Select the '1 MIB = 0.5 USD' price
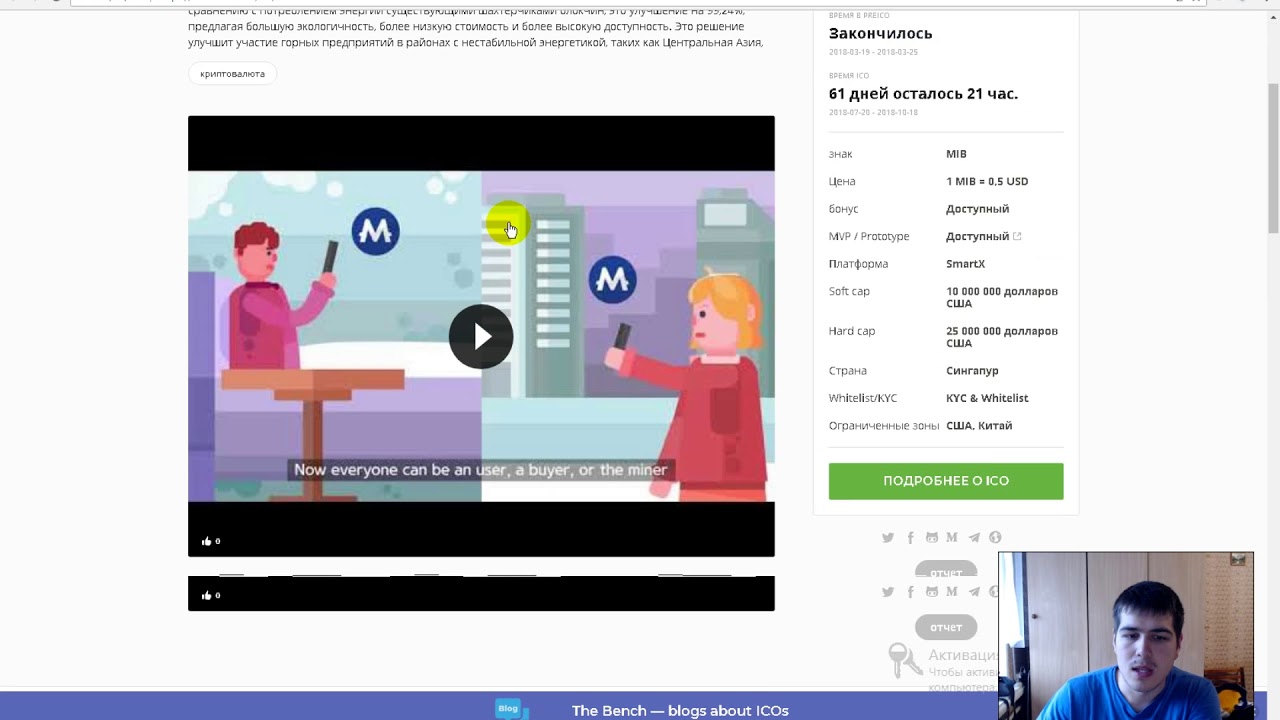 [987, 182]
